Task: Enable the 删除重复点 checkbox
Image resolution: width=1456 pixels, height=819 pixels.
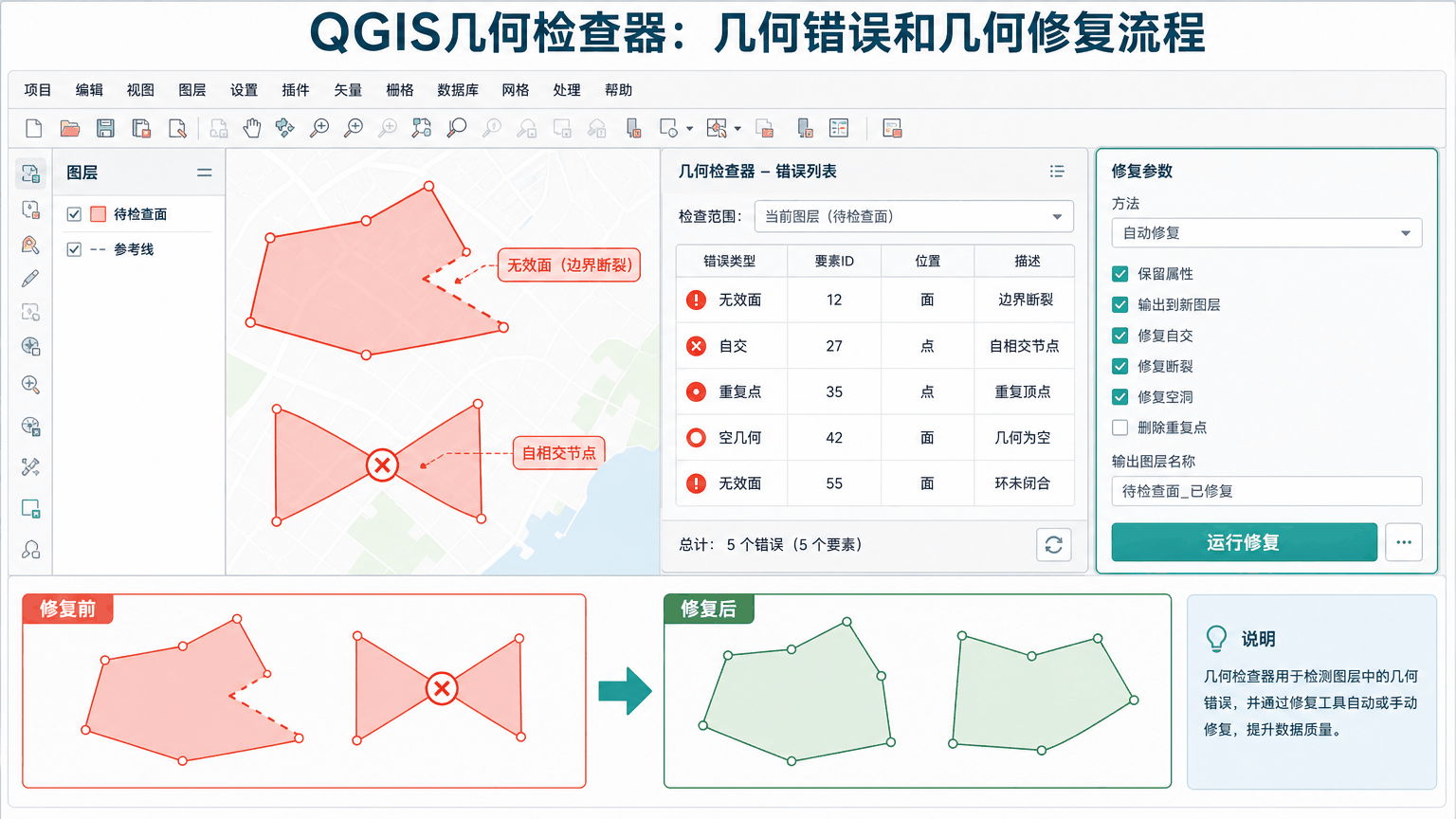Action: 1120,428
